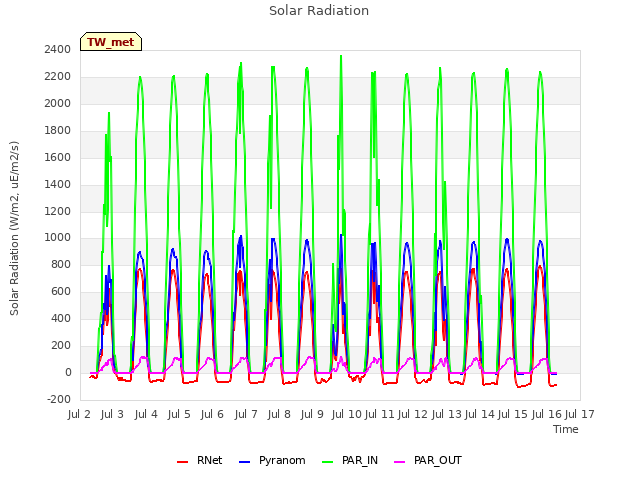Click the Jul 13 x-axis tick label
This screenshot has width=640, height=480.
pyautogui.click(x=447, y=414)
